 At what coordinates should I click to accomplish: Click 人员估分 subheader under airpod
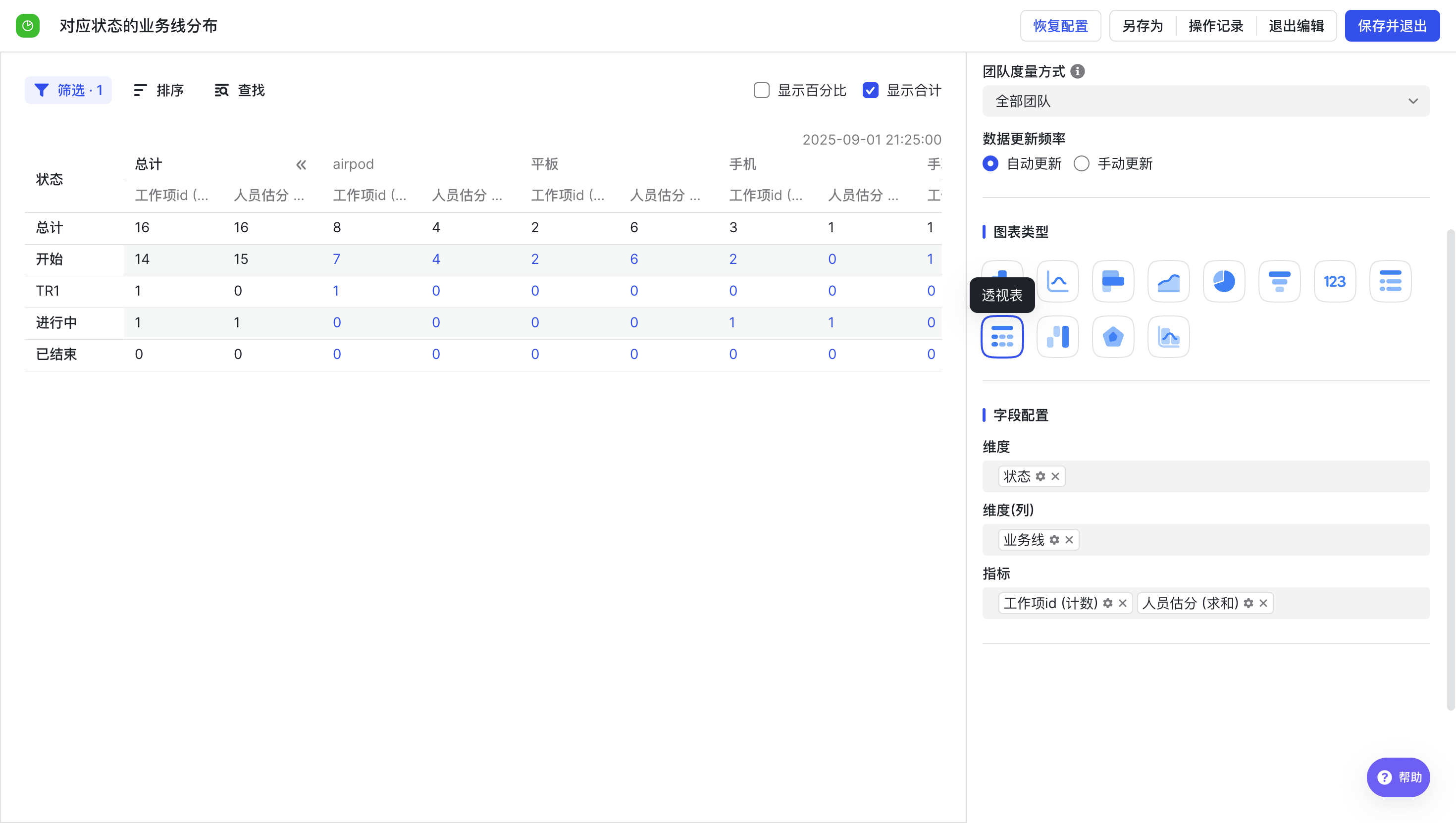click(467, 196)
